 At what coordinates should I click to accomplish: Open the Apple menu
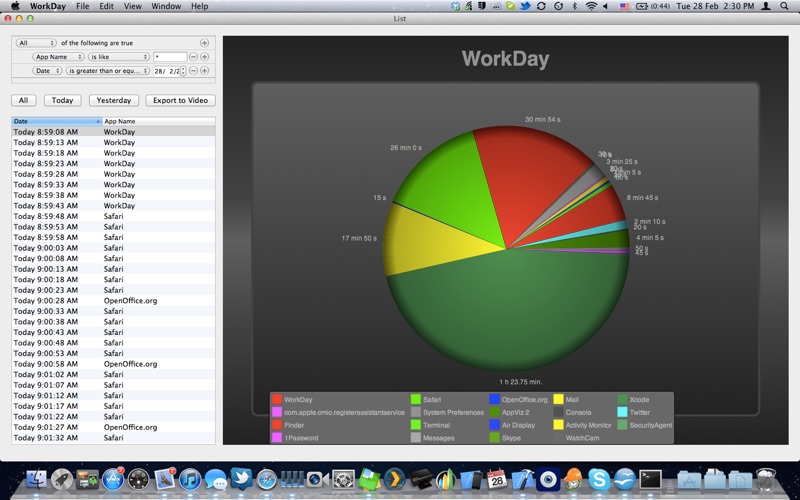pyautogui.click(x=15, y=6)
